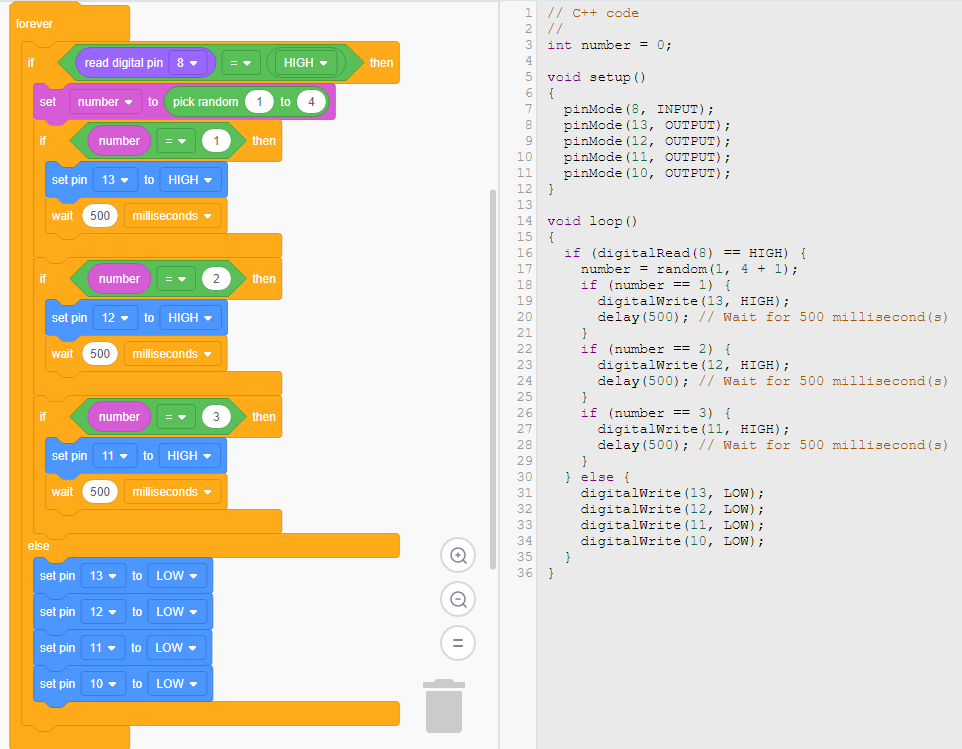Select the else section of the if block
The image size is (962, 749).
tap(38, 546)
